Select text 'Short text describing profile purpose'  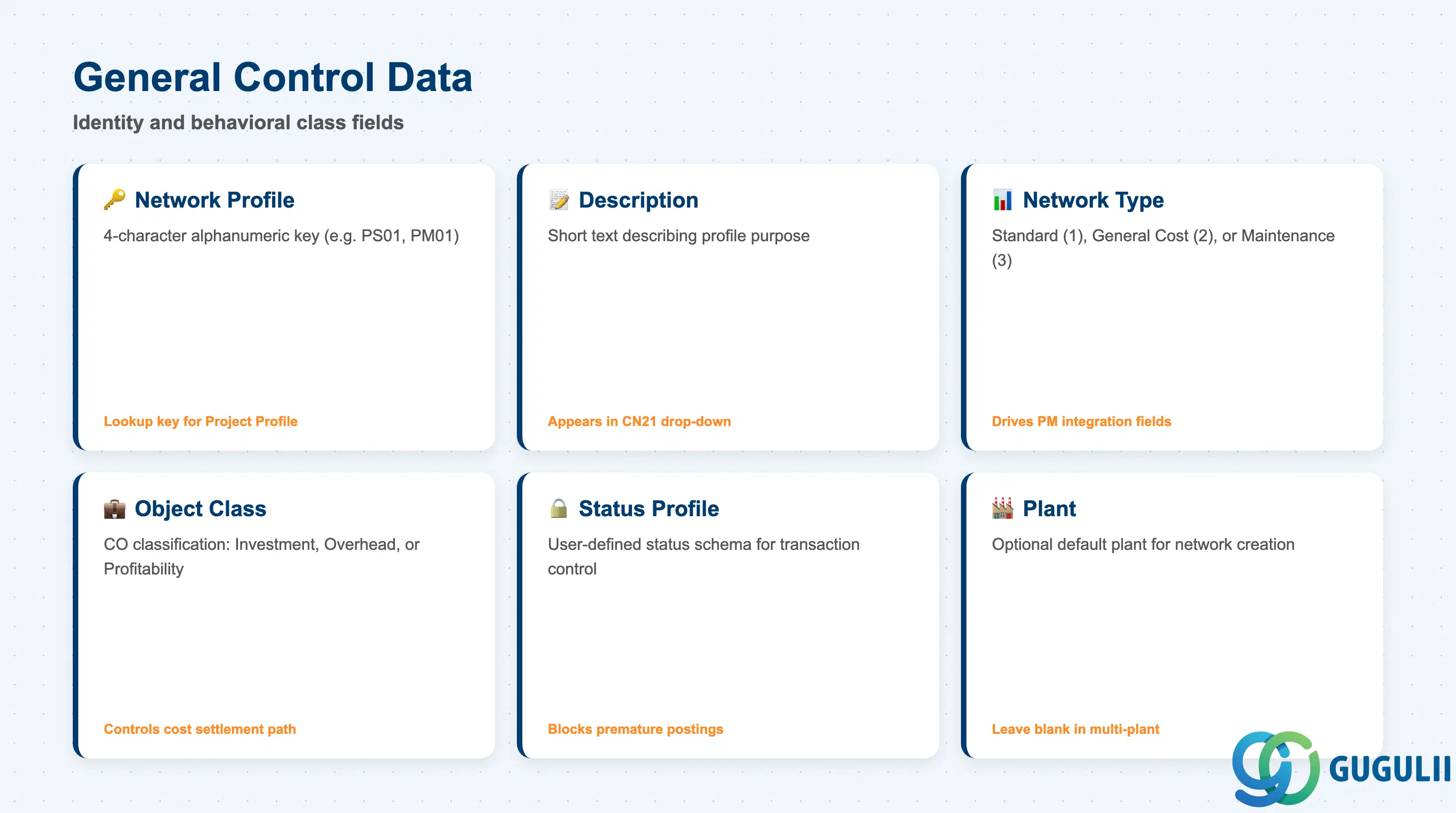(x=678, y=236)
